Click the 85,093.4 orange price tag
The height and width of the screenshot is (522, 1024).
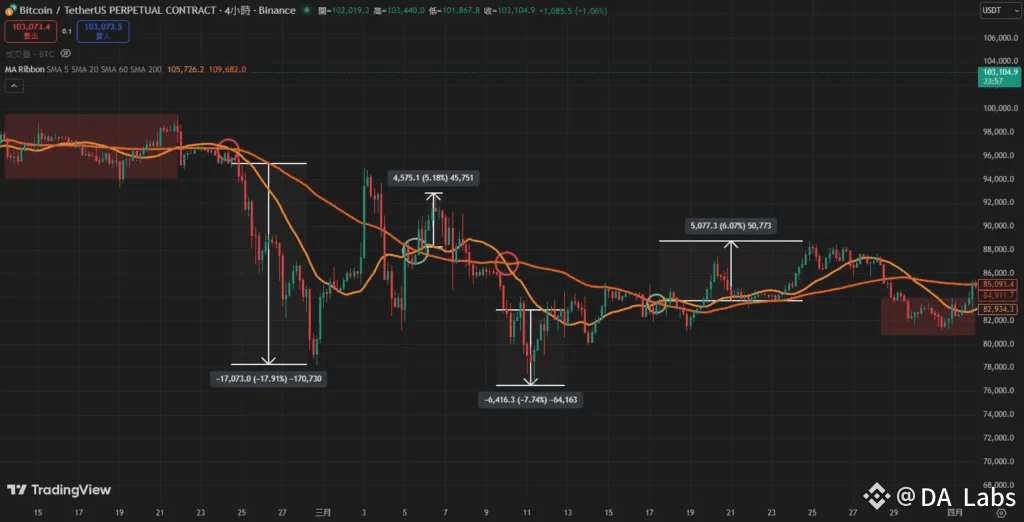(996, 285)
